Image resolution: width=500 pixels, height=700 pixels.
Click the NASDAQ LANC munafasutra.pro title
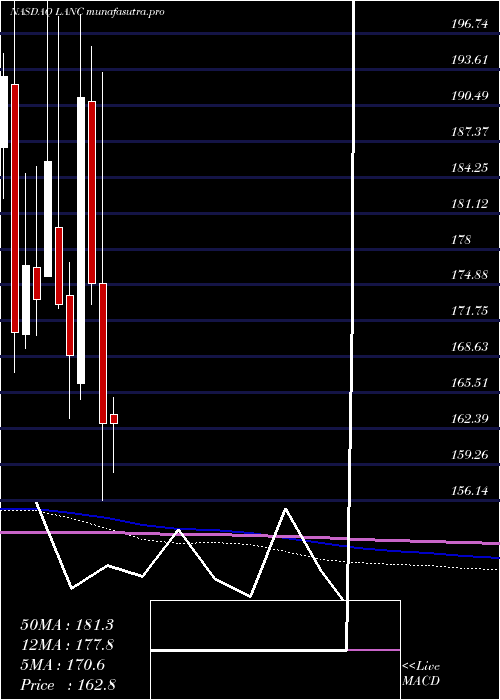tap(87, 12)
